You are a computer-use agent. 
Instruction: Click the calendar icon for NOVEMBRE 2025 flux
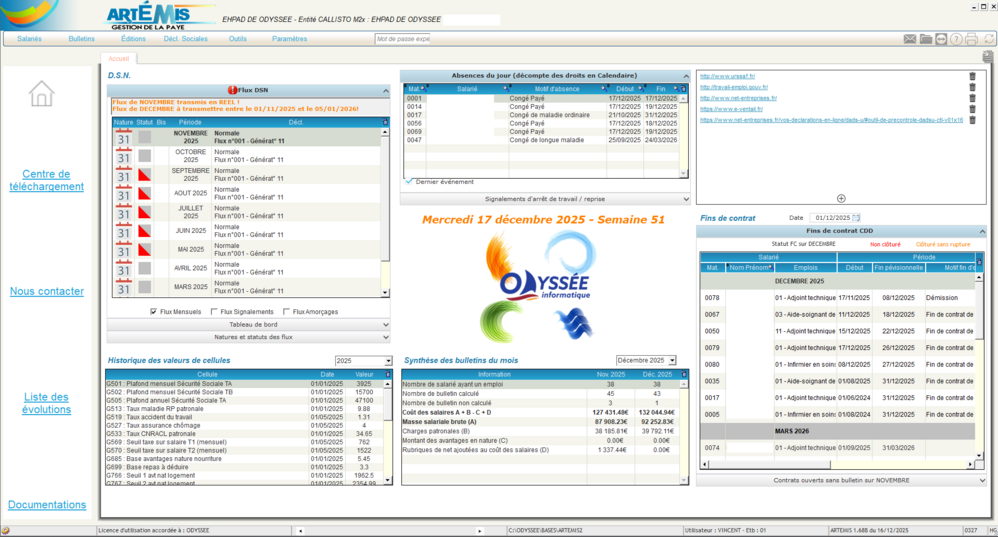tap(123, 137)
